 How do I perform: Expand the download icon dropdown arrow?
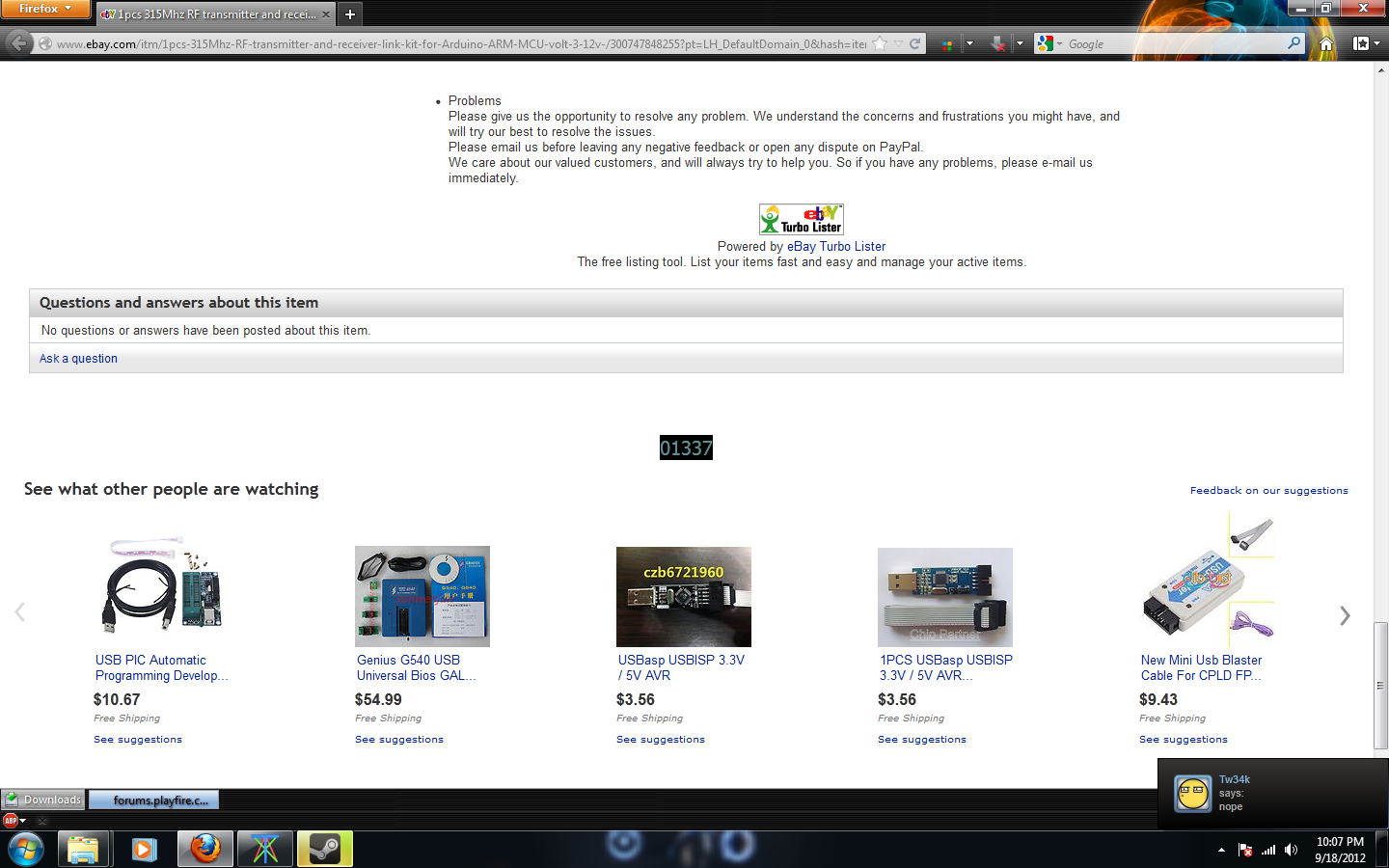(1020, 43)
